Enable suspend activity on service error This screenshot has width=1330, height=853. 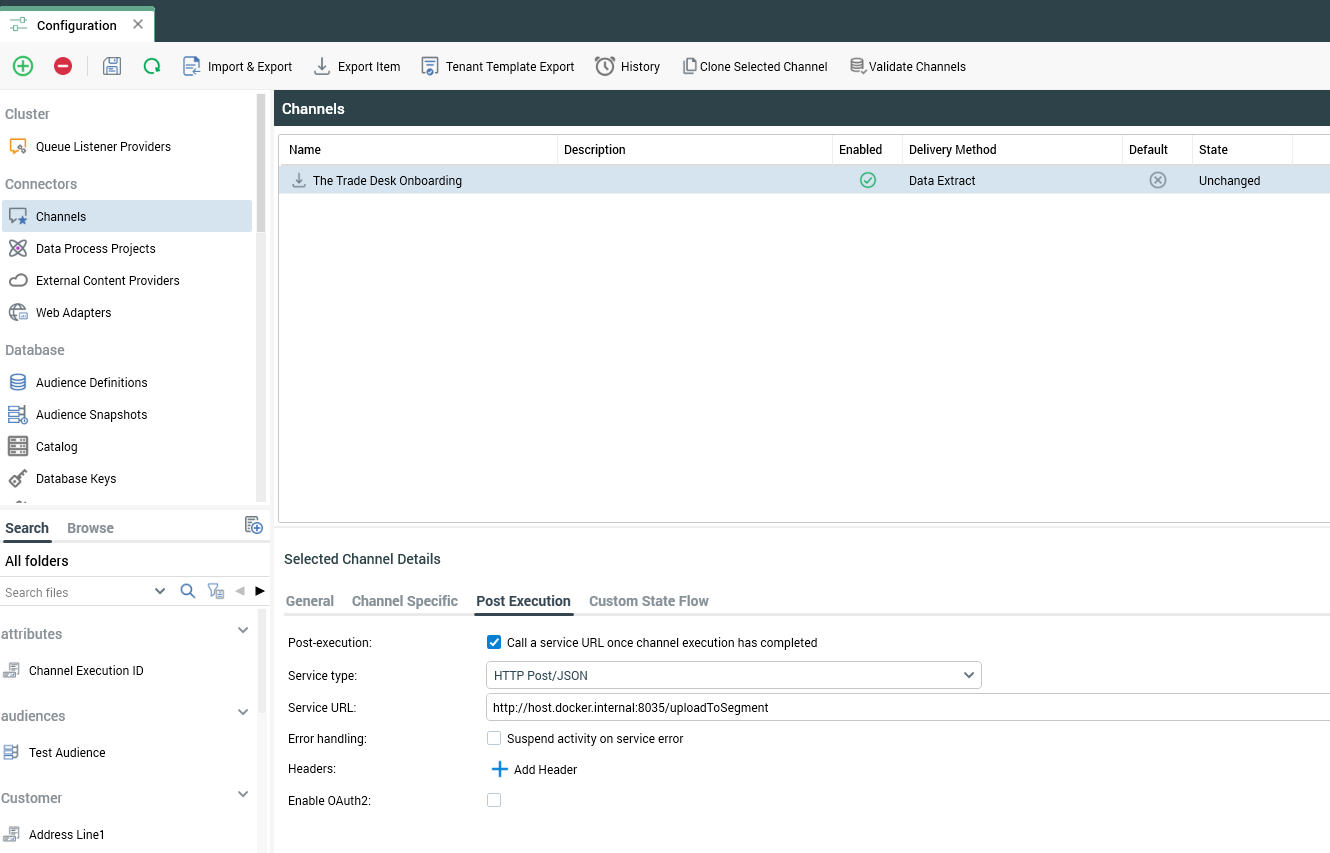(x=494, y=738)
